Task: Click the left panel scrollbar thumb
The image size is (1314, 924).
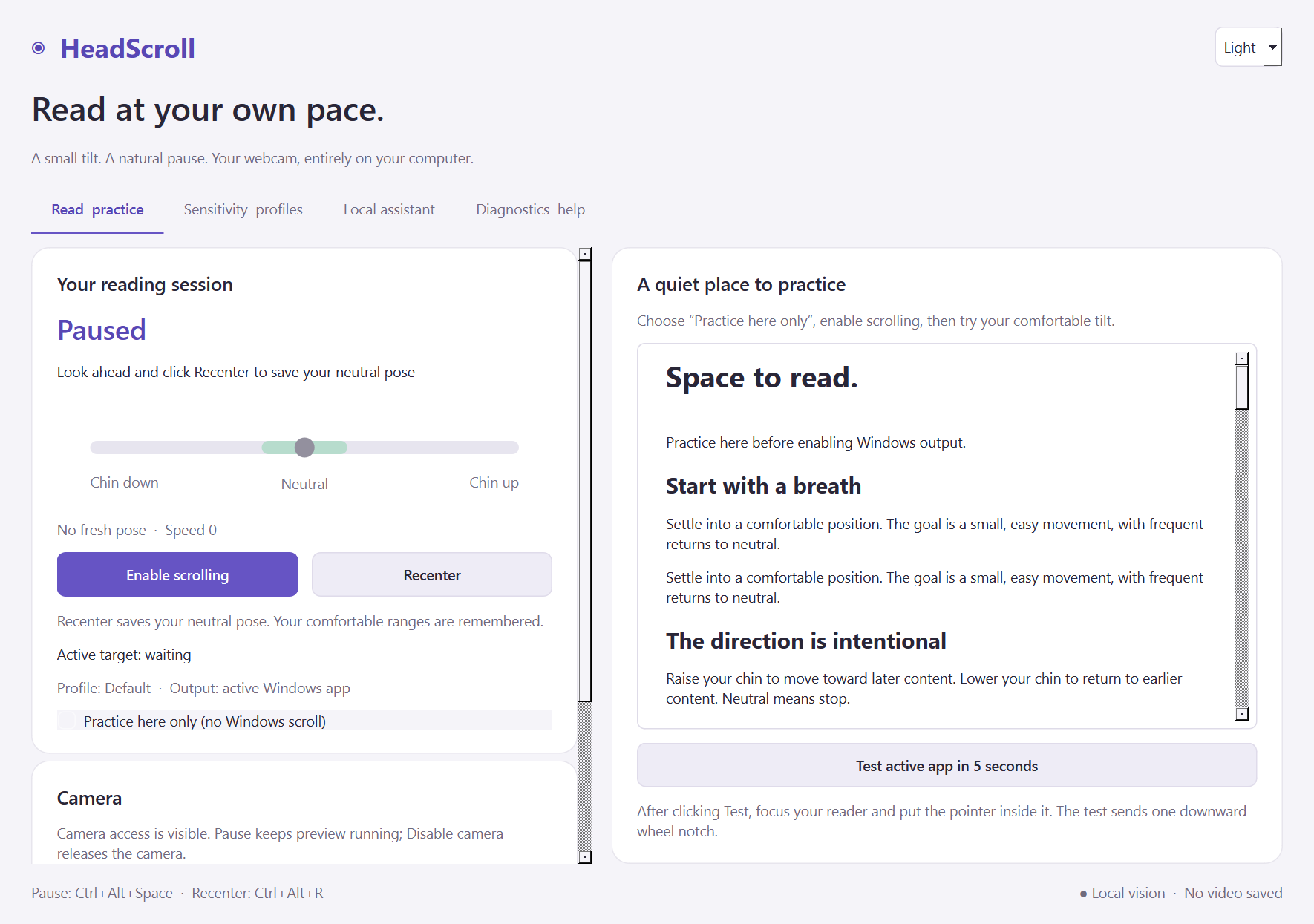Action: coord(585,481)
